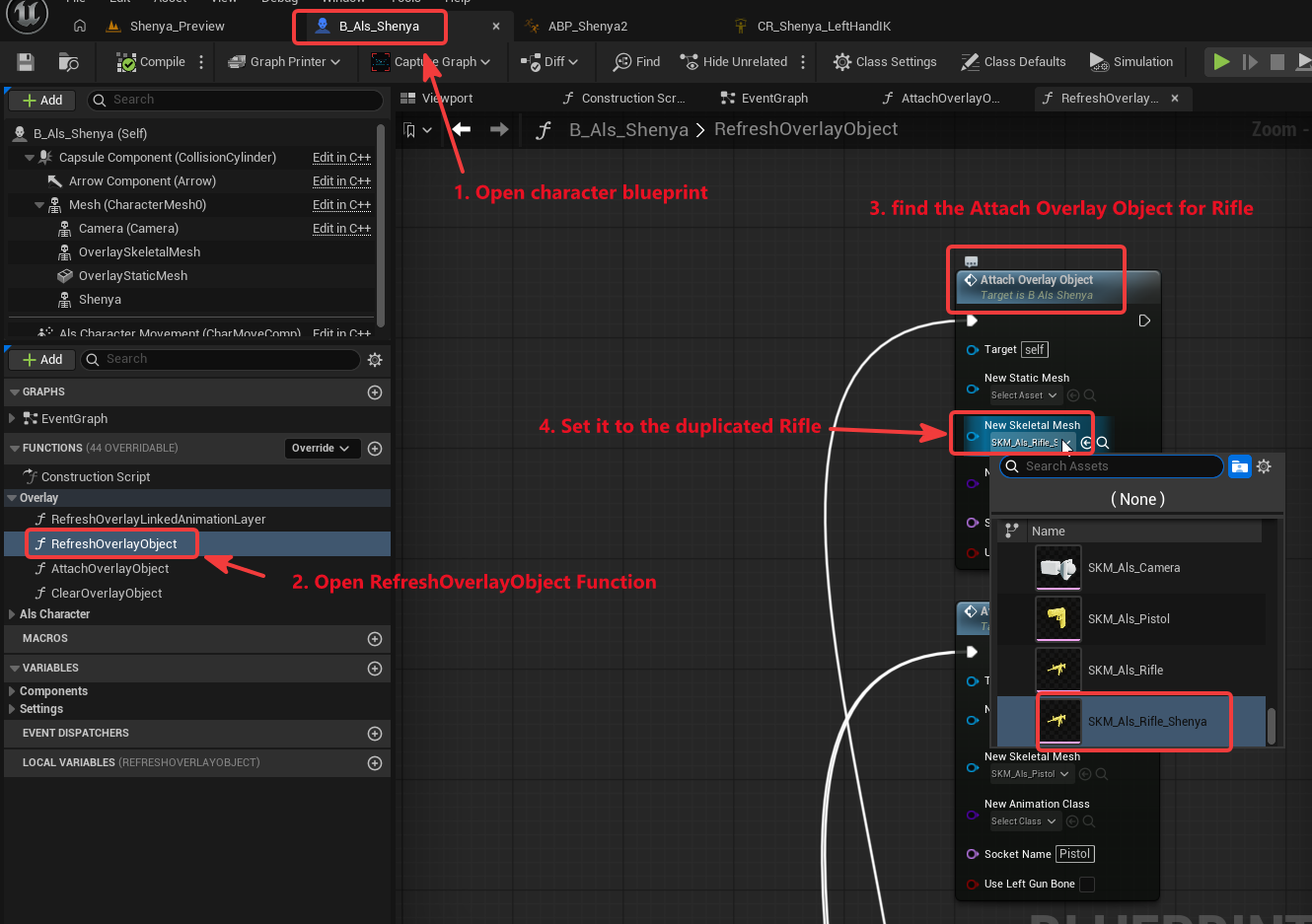The height and width of the screenshot is (924, 1312).
Task: Add a new graph with plus icon
Action: [x=375, y=392]
